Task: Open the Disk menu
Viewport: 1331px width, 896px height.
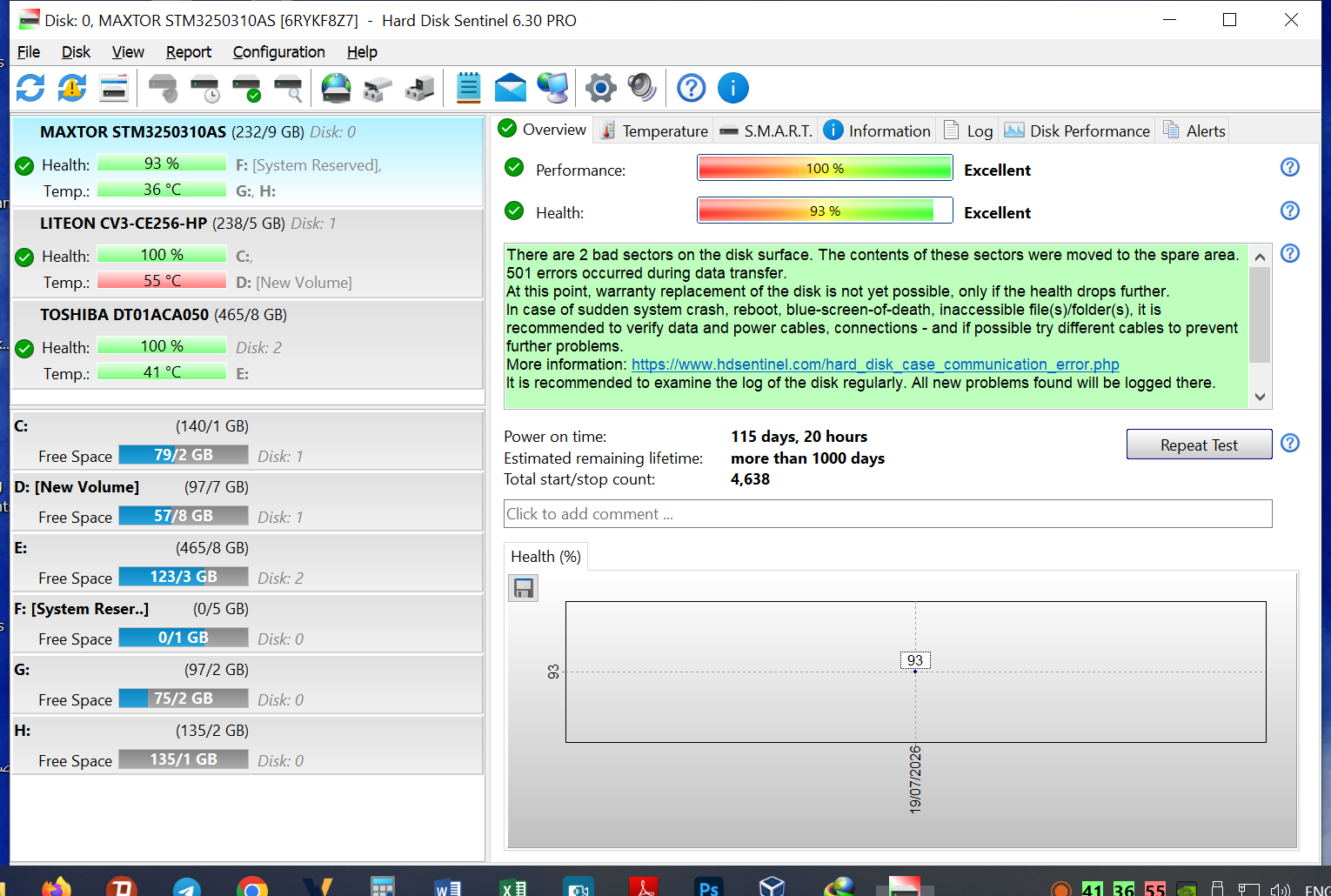Action: coord(76,52)
